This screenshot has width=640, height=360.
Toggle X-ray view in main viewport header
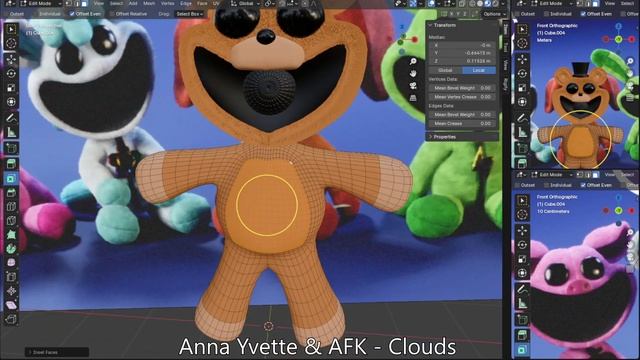click(x=462, y=4)
